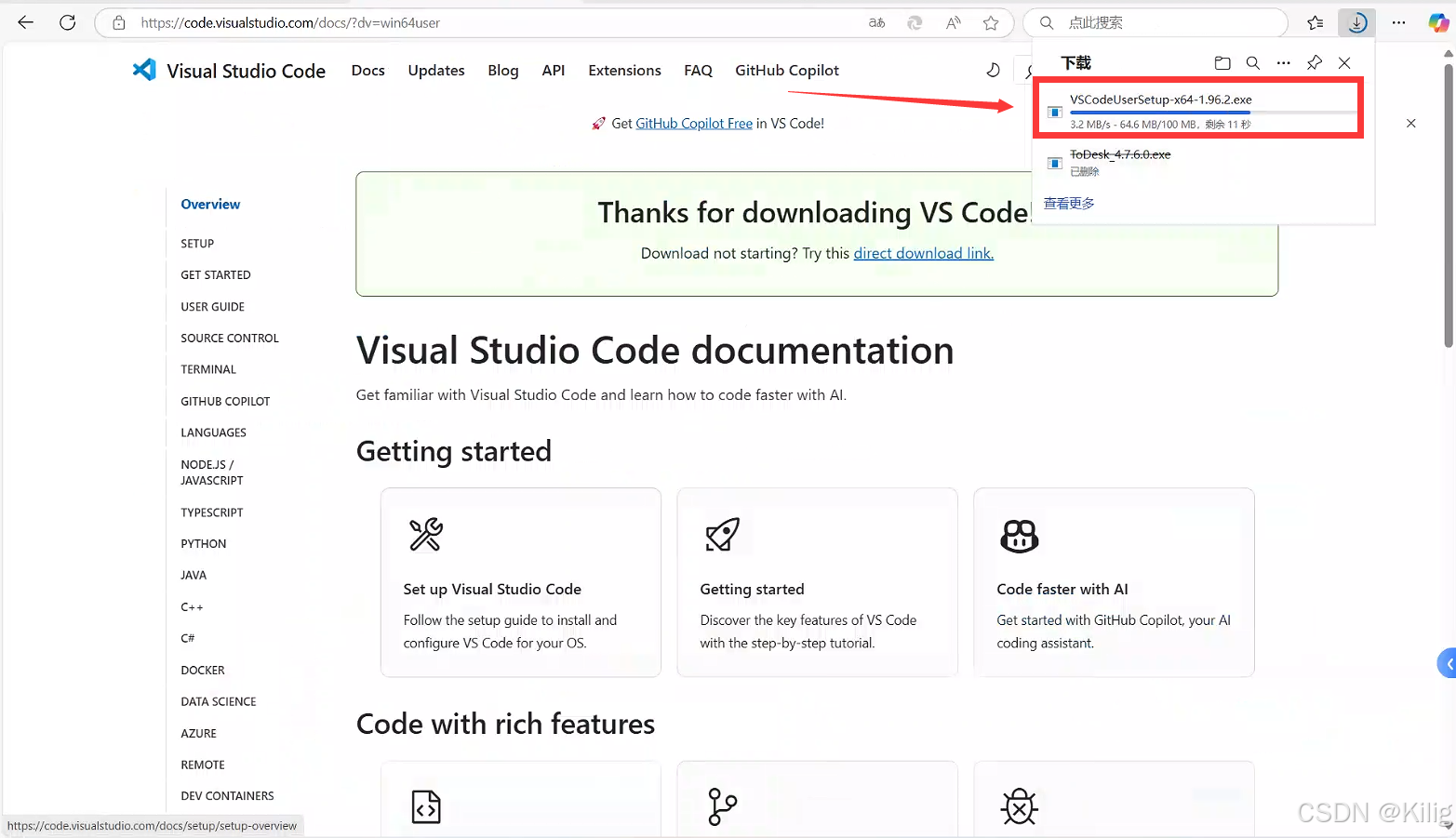Open more options in downloads panel
The height and width of the screenshot is (838, 1456).
tap(1284, 63)
